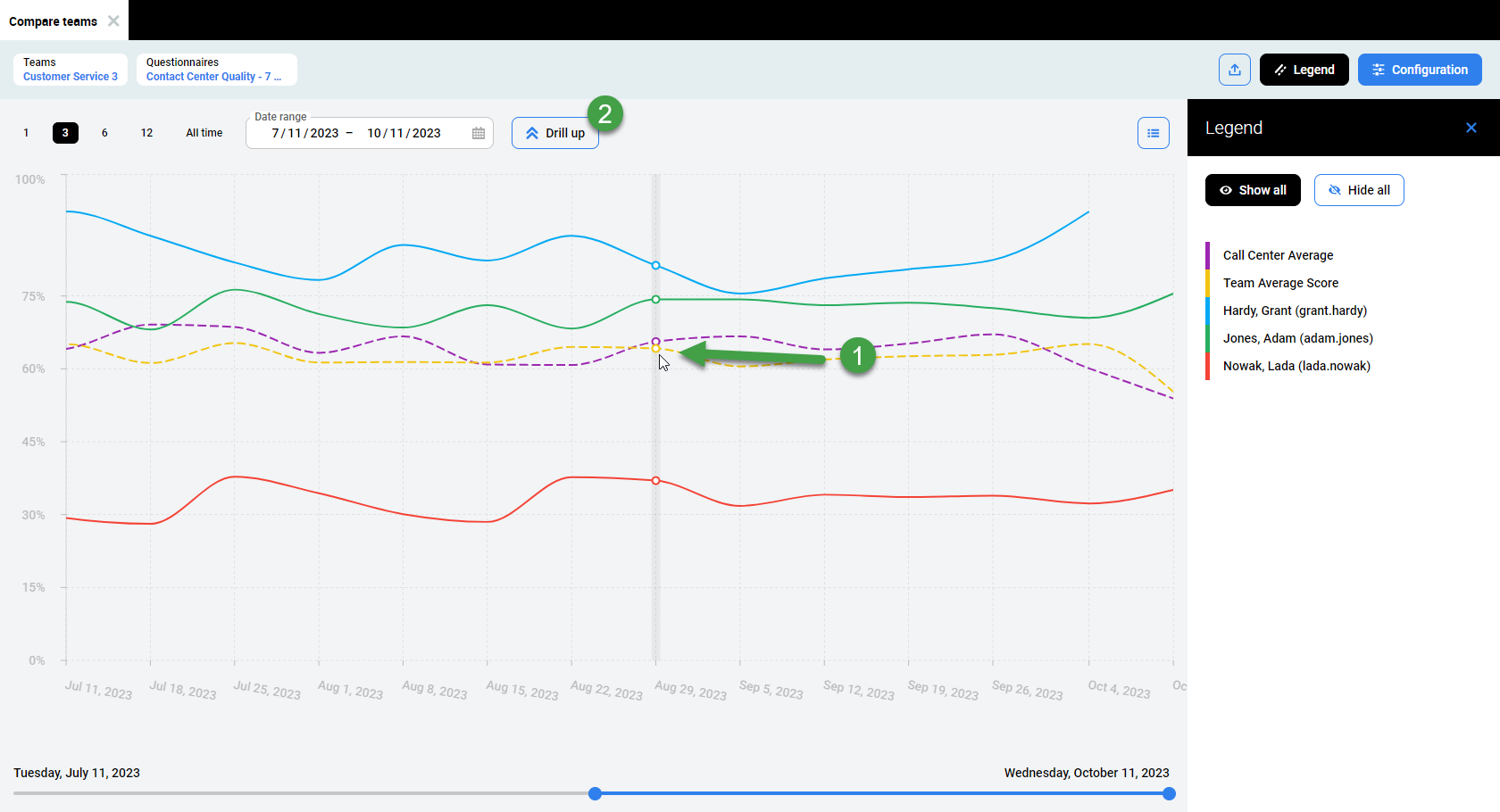Toggle visibility of Nowak, Lada series
This screenshot has height=812, width=1500.
1296,365
